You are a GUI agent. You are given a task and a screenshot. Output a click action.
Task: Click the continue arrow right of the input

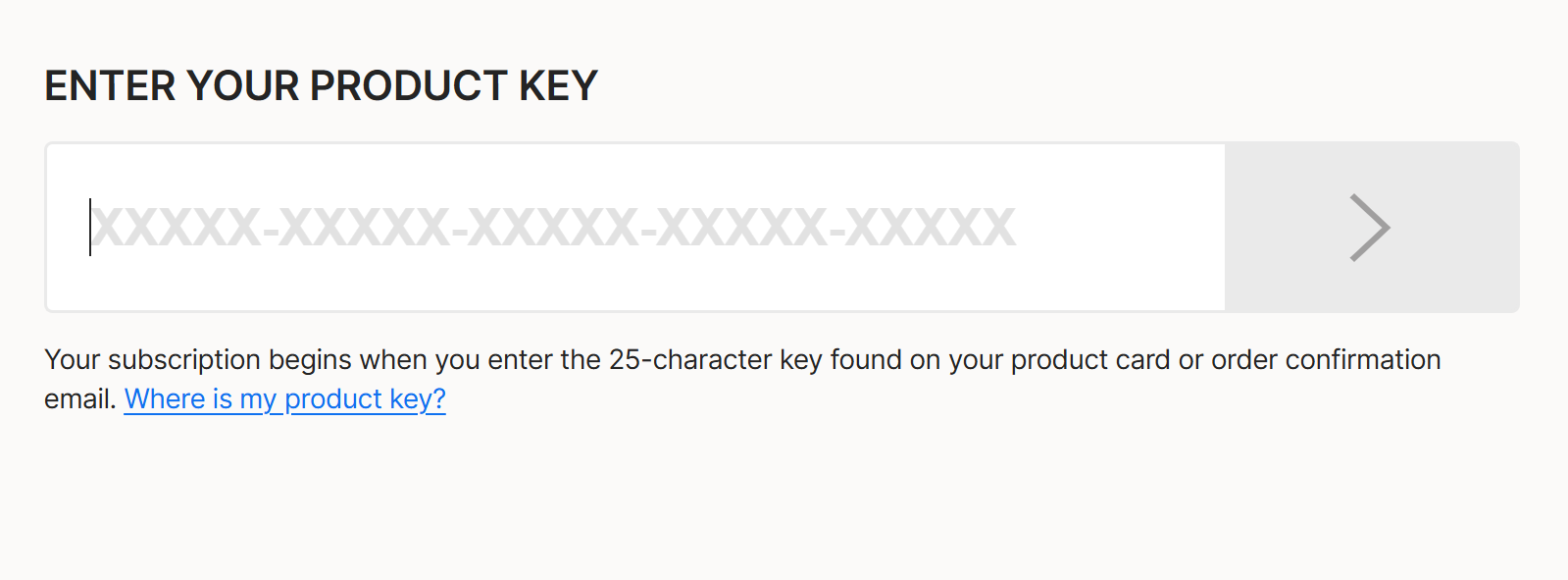pyautogui.click(x=1370, y=228)
